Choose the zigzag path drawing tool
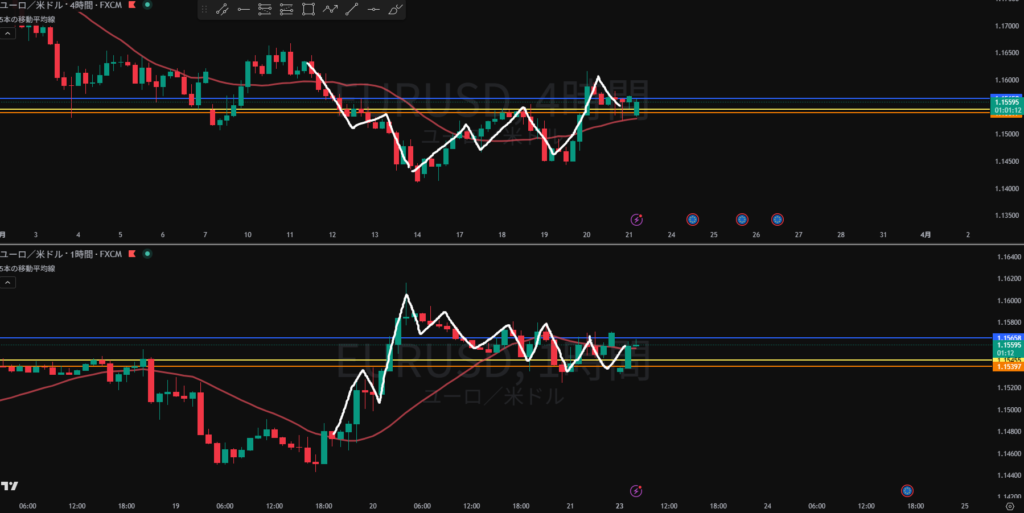 [x=329, y=10]
